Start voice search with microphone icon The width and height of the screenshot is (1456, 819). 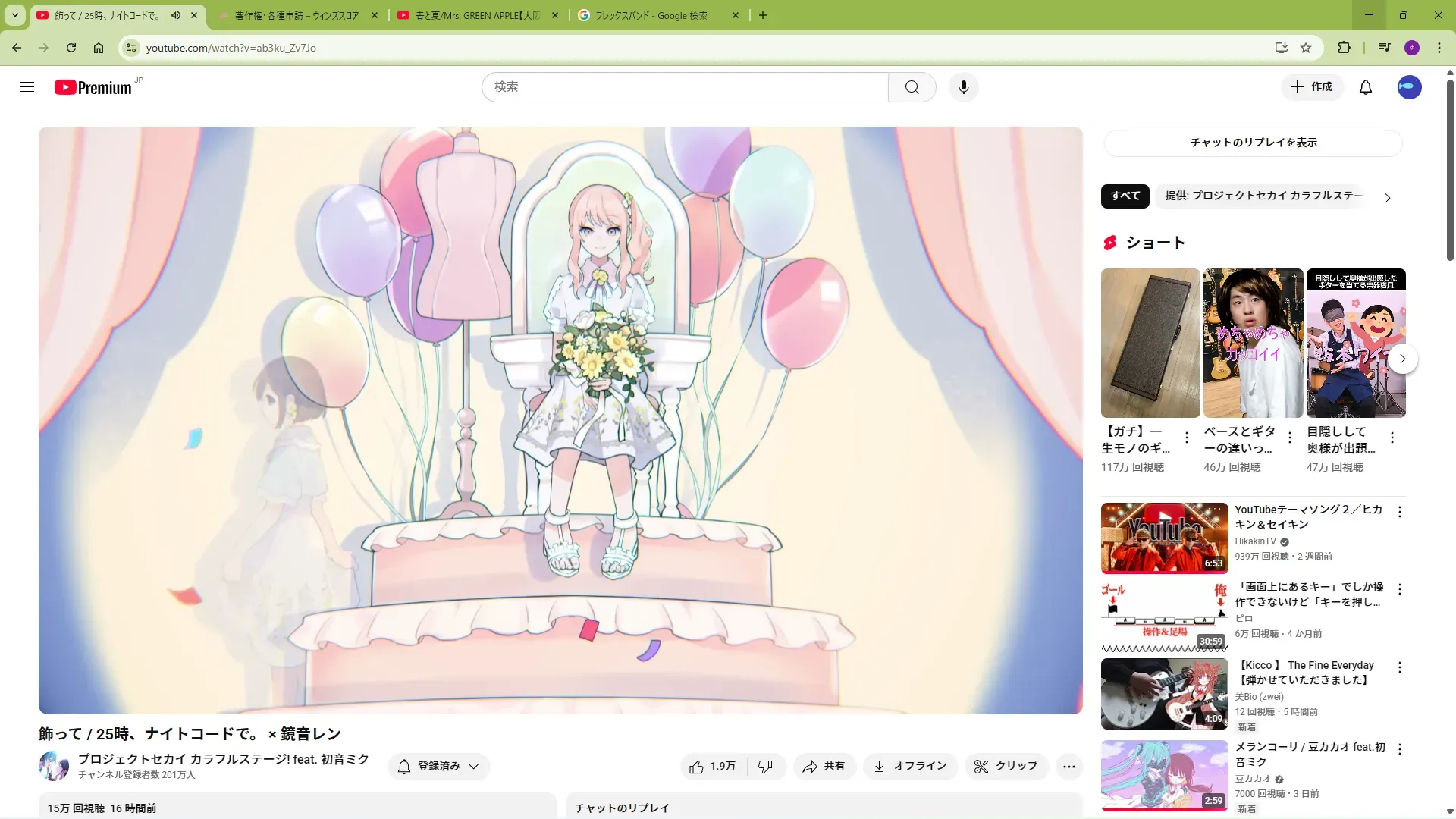point(963,87)
